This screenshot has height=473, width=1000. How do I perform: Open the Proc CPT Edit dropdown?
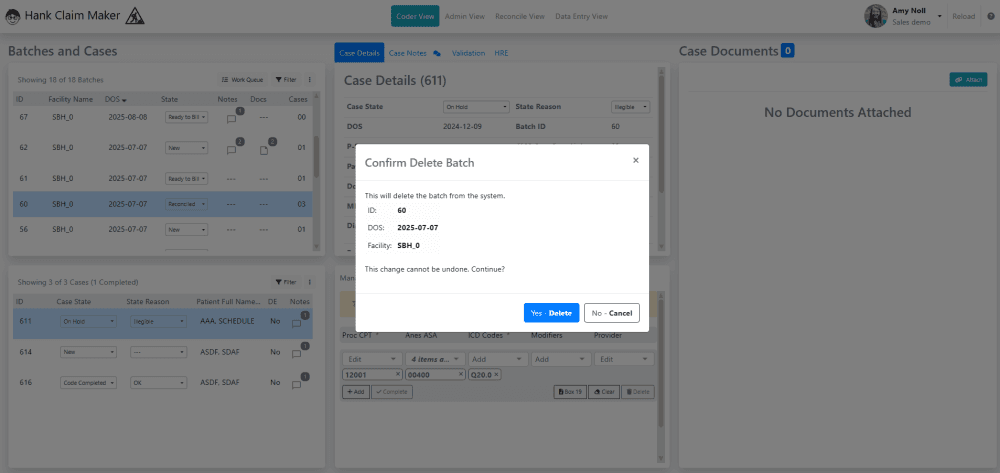[372, 359]
